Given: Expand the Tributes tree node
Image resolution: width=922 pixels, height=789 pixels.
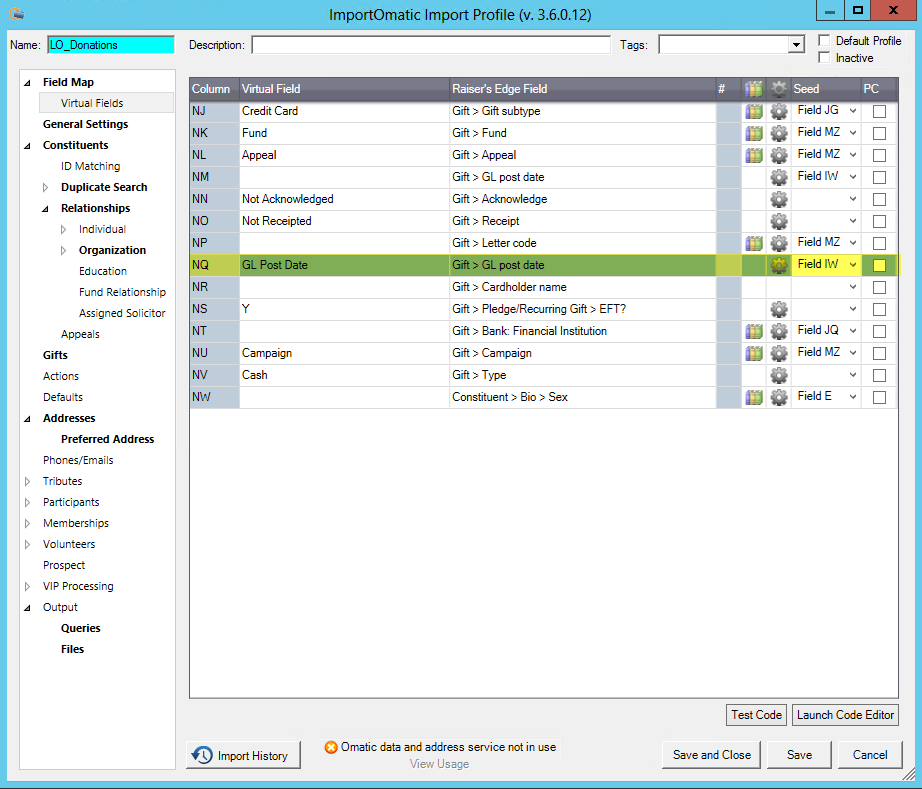Looking at the screenshot, I should pyautogui.click(x=28, y=482).
